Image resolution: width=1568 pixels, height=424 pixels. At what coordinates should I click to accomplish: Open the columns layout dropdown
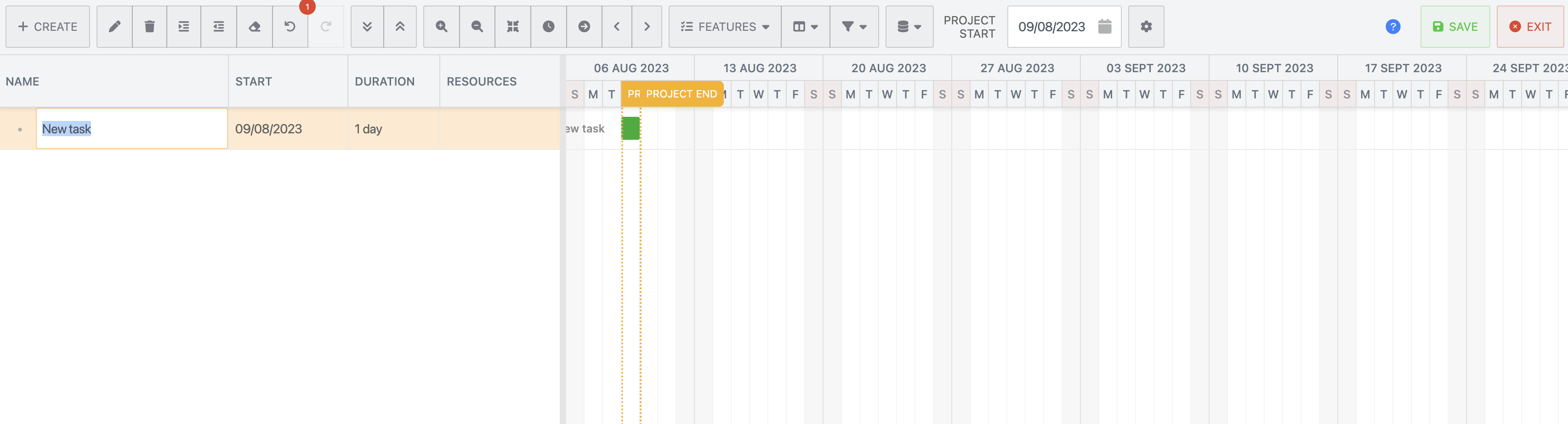coord(805,27)
